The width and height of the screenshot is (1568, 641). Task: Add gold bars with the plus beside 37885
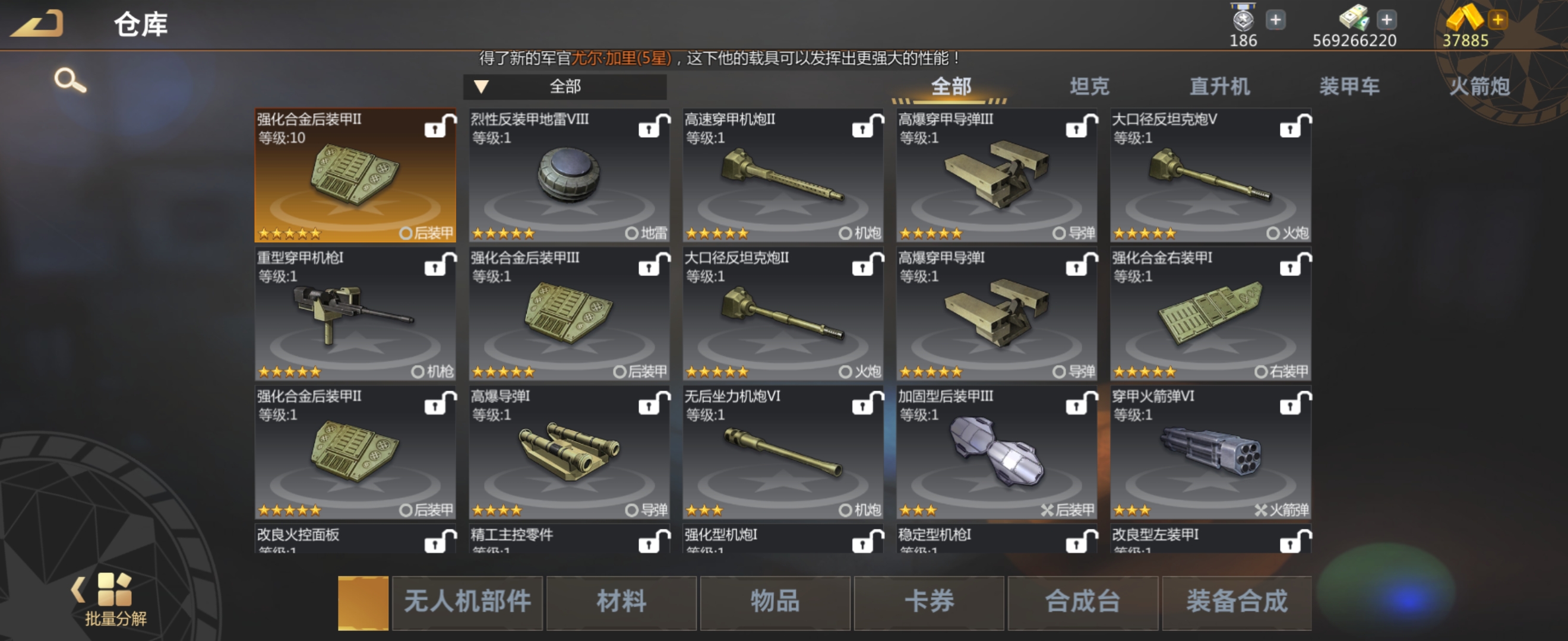[1497, 20]
